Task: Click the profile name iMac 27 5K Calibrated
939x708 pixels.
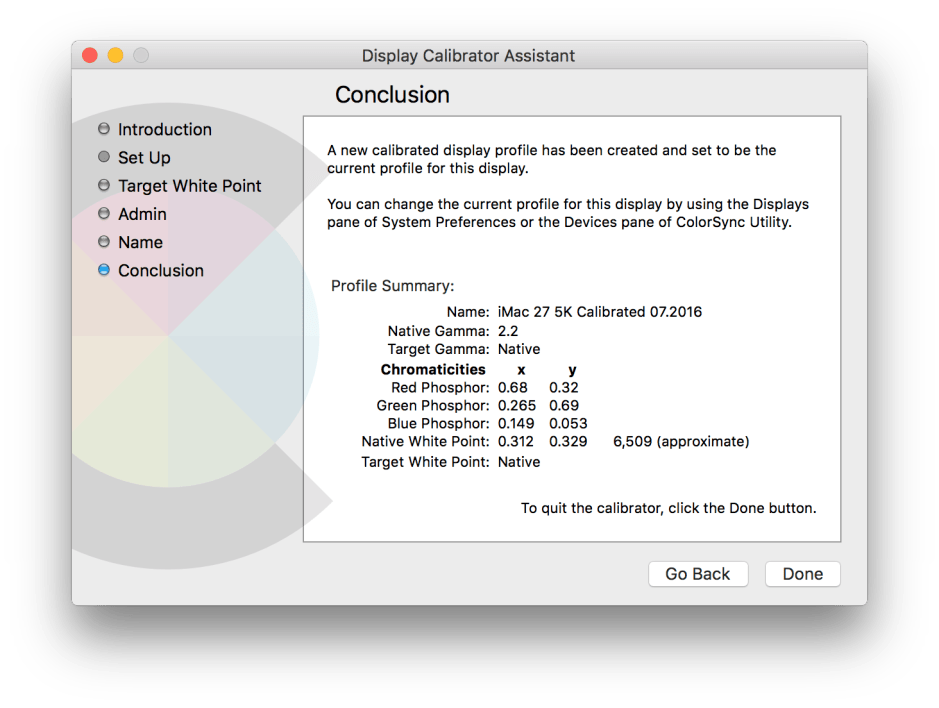Action: pos(599,311)
